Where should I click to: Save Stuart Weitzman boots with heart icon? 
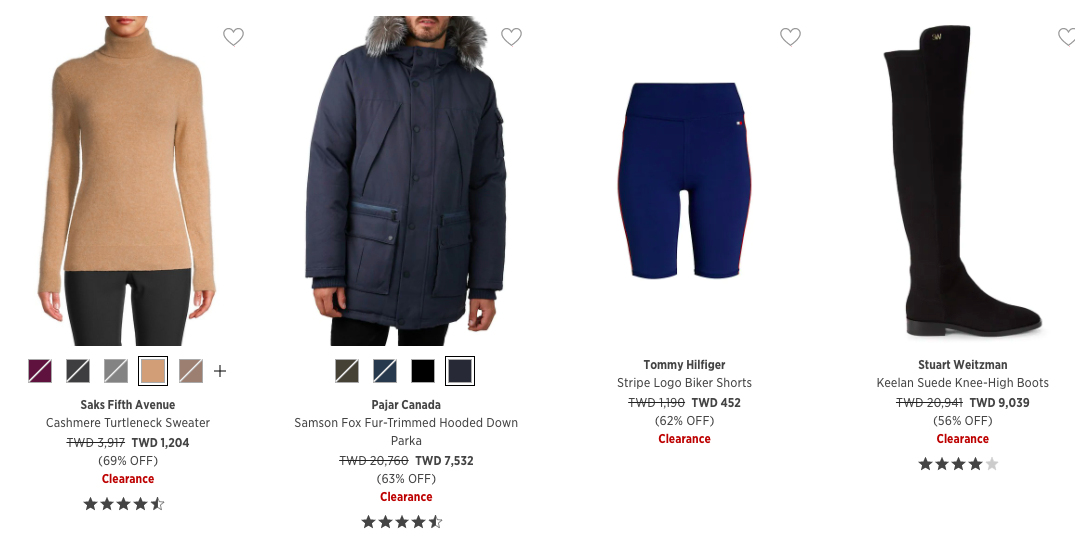click(1067, 36)
